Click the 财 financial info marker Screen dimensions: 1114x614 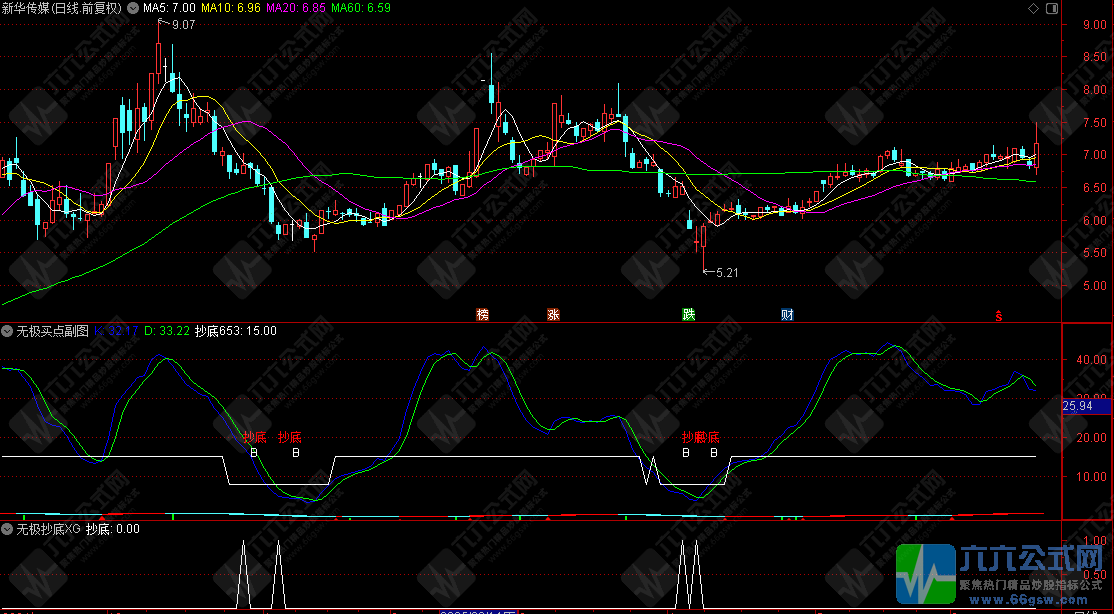pyautogui.click(x=787, y=315)
